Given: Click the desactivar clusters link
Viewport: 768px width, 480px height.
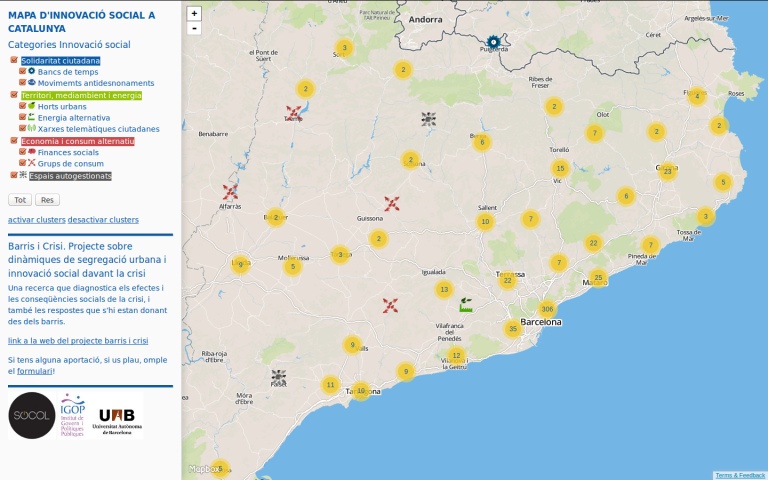Looking at the screenshot, I should [103, 220].
